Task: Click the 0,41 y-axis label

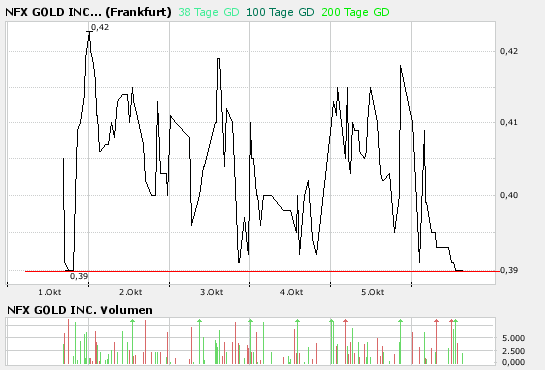Action: (509, 122)
